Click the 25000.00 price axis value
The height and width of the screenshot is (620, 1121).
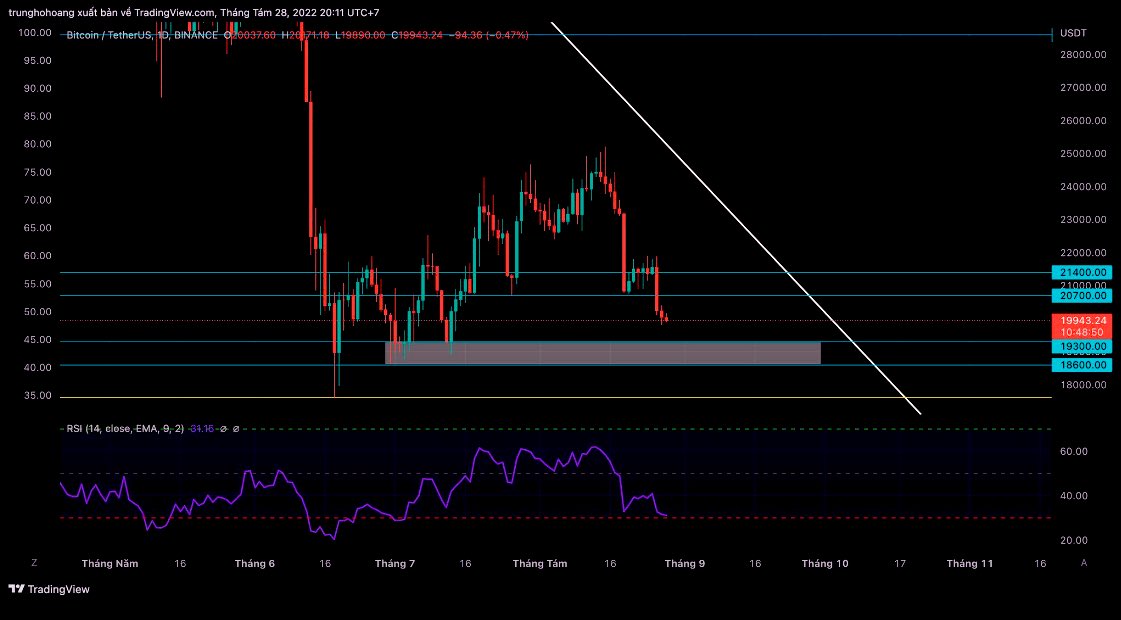click(x=1083, y=154)
